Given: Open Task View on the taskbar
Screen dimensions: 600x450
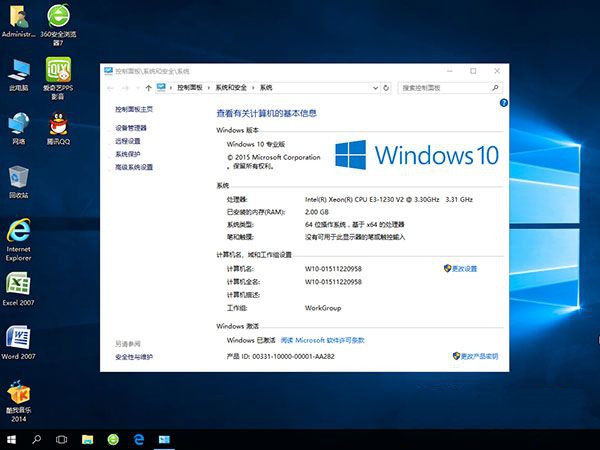Looking at the screenshot, I should [x=62, y=439].
